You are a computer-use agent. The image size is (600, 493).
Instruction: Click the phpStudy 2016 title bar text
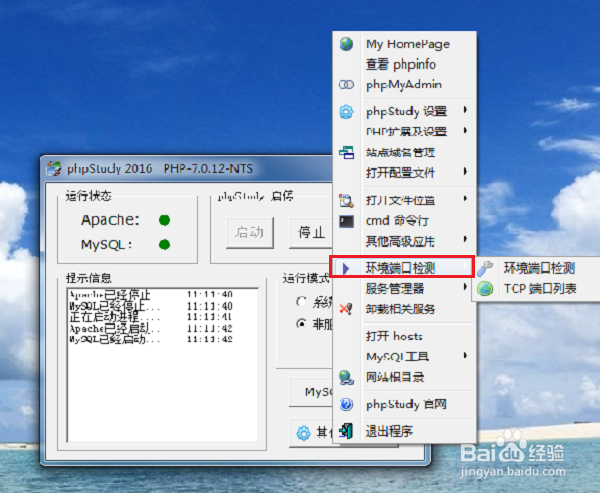[160, 169]
